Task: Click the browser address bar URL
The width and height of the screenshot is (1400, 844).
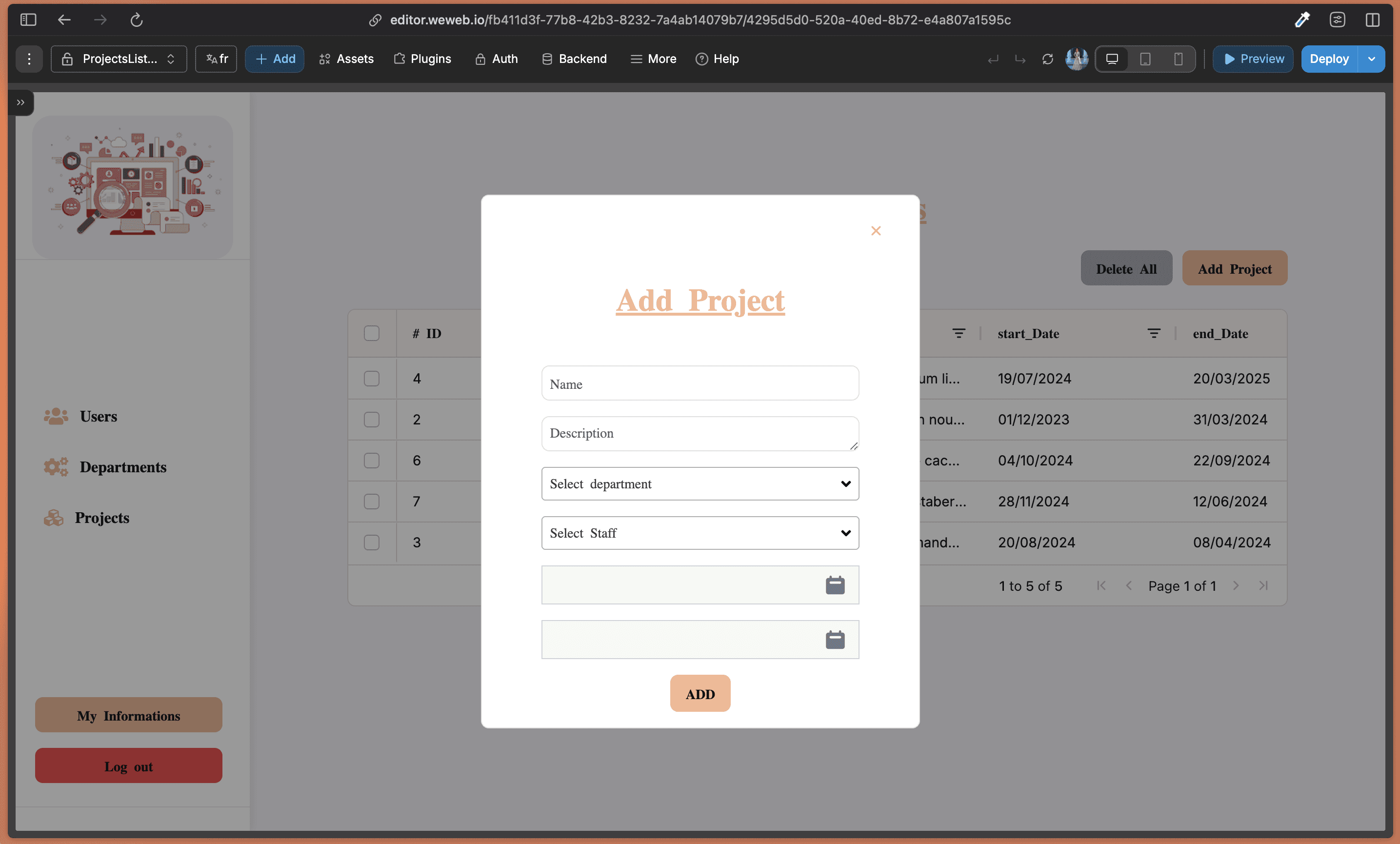Action: [x=700, y=20]
